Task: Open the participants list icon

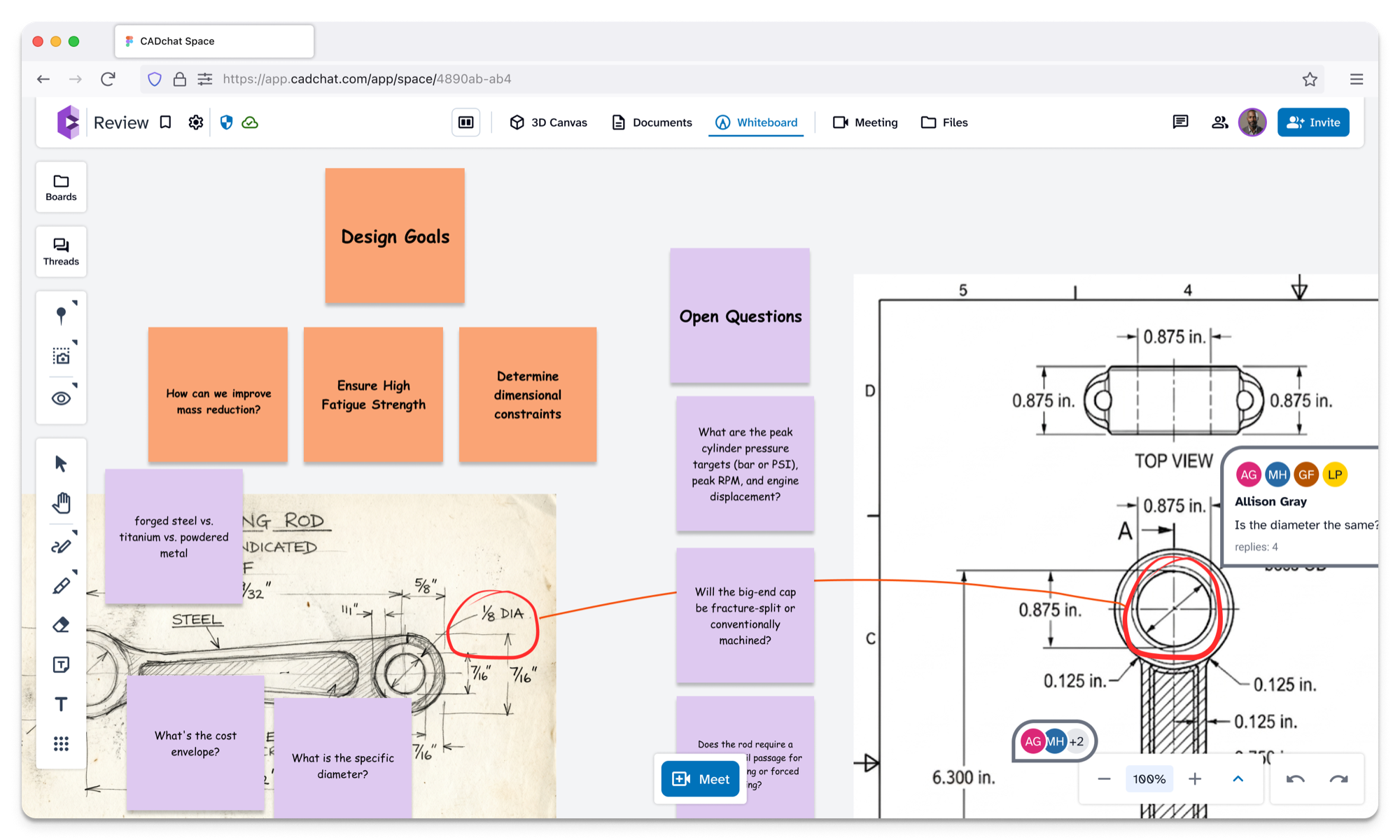Action: [x=1219, y=122]
